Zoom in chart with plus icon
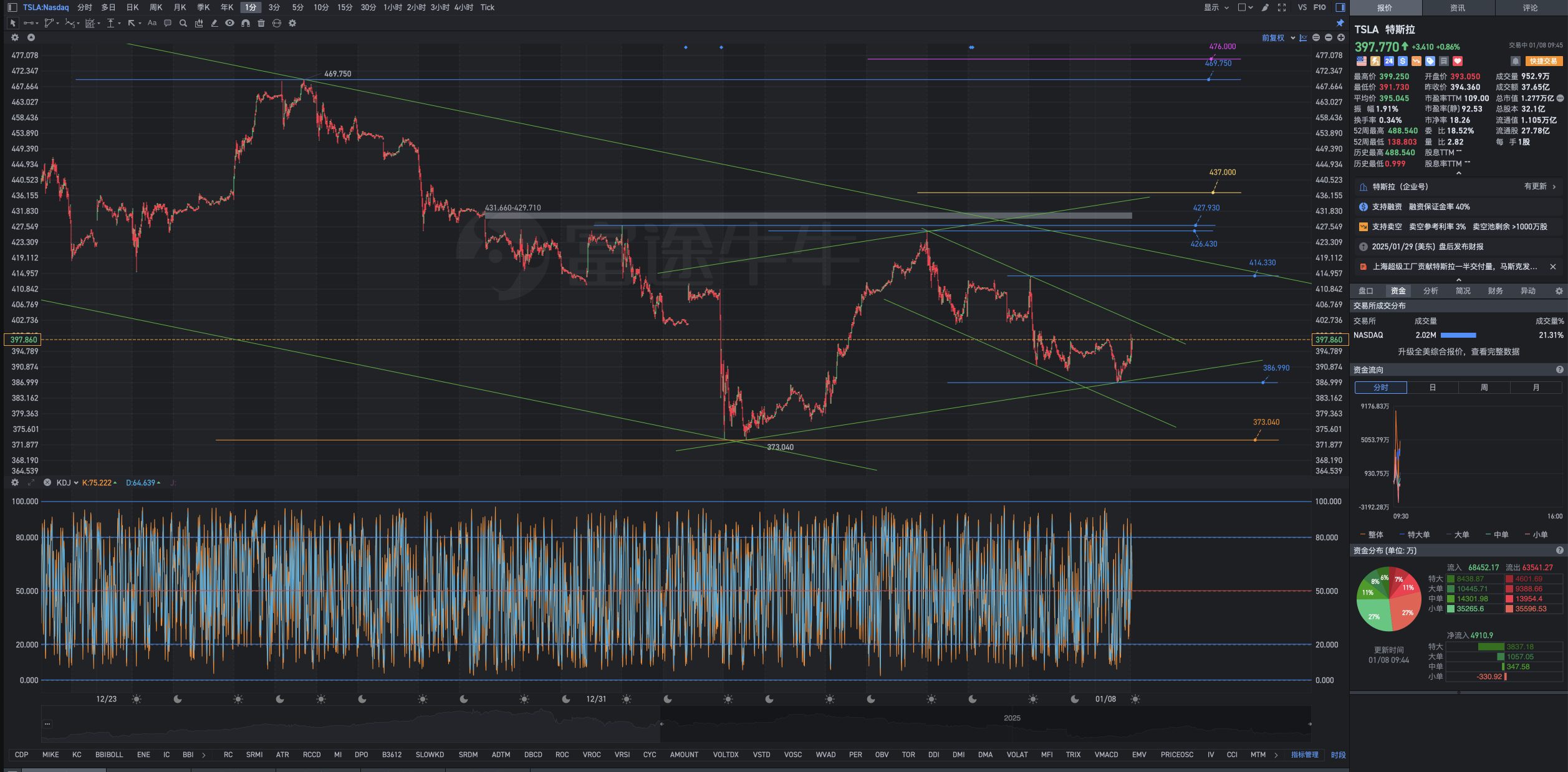The height and width of the screenshot is (772, 1568). click(x=1341, y=38)
